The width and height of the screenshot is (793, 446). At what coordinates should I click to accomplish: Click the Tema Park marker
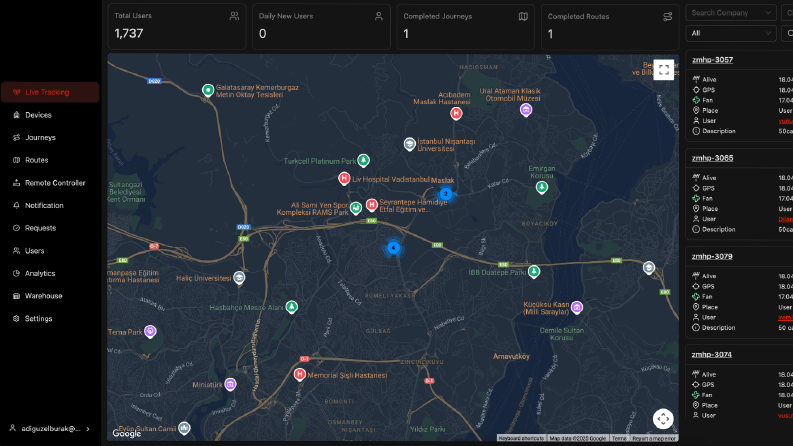150,331
